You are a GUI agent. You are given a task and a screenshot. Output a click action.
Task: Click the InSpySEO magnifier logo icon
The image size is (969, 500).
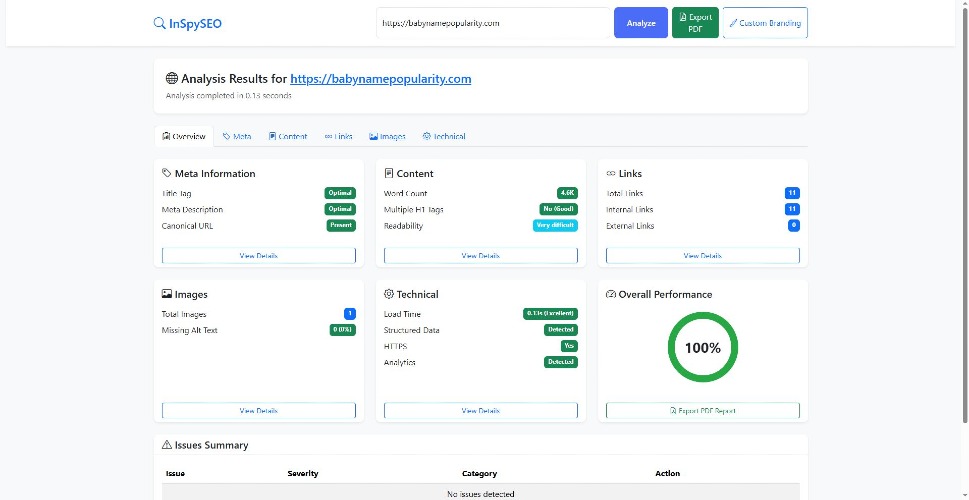(x=159, y=23)
